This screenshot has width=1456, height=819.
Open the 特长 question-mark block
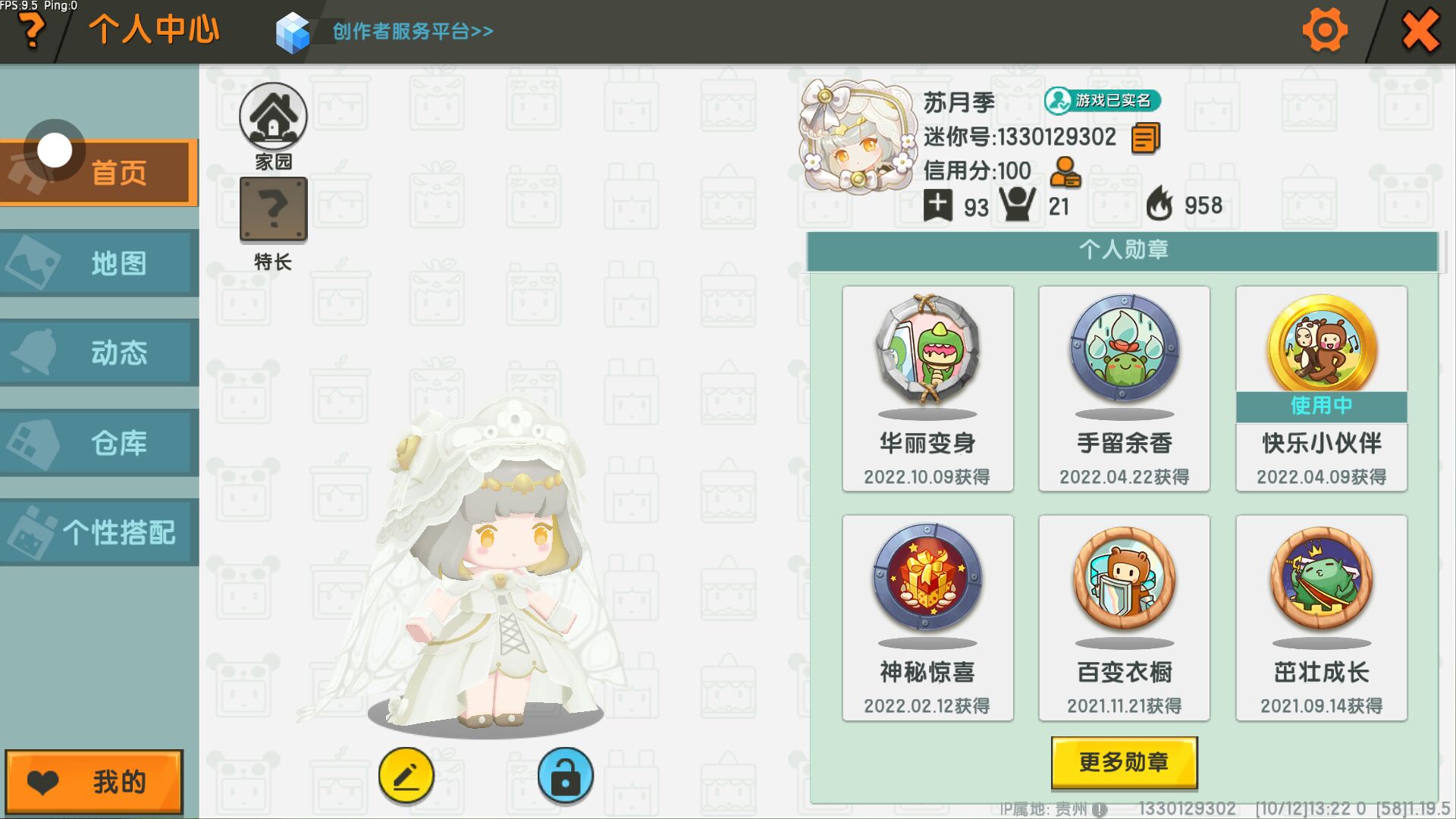tap(273, 210)
